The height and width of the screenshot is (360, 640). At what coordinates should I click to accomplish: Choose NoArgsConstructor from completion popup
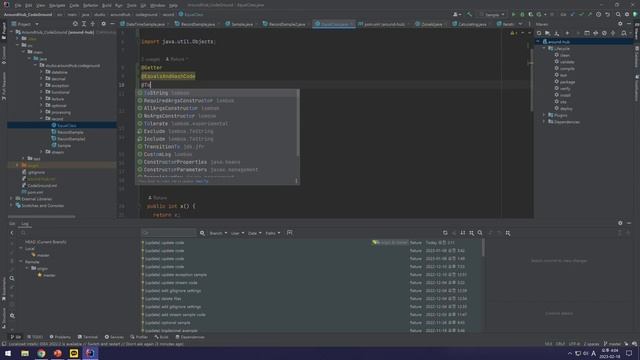(216, 116)
